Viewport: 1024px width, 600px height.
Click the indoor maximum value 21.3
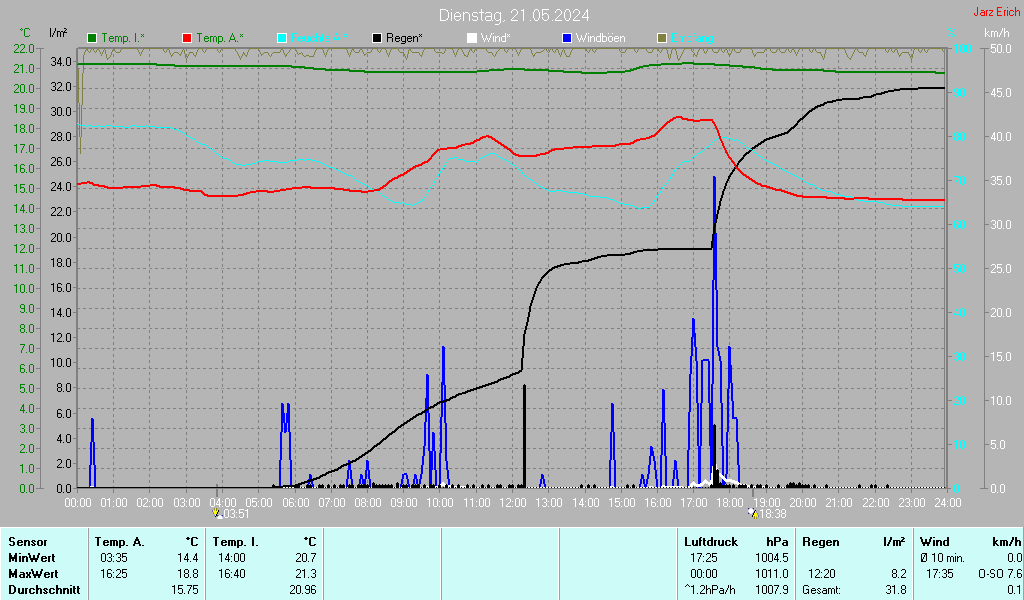306,574
